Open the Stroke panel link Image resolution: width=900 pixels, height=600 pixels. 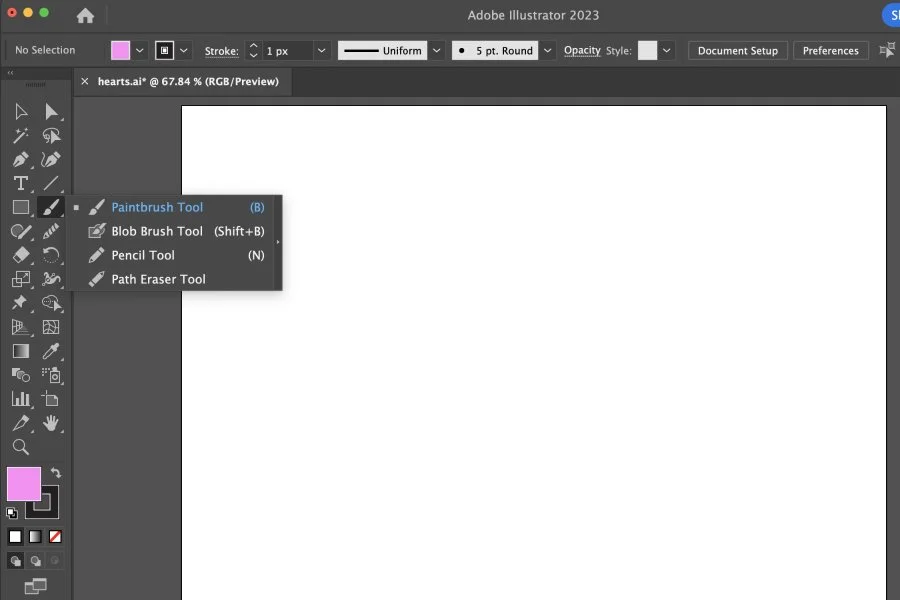(222, 51)
